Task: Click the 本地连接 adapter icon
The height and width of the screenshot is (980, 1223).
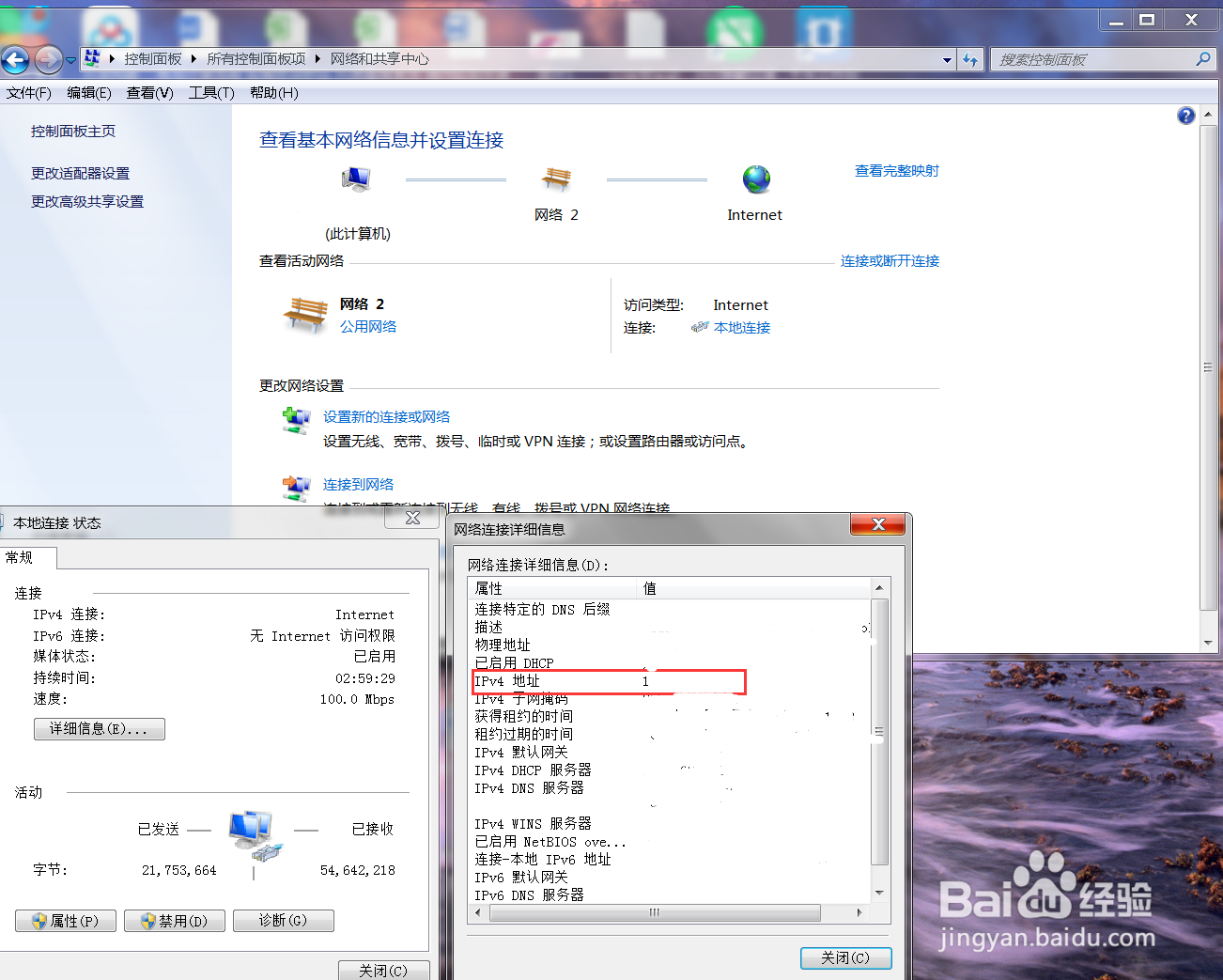Action: 700,327
